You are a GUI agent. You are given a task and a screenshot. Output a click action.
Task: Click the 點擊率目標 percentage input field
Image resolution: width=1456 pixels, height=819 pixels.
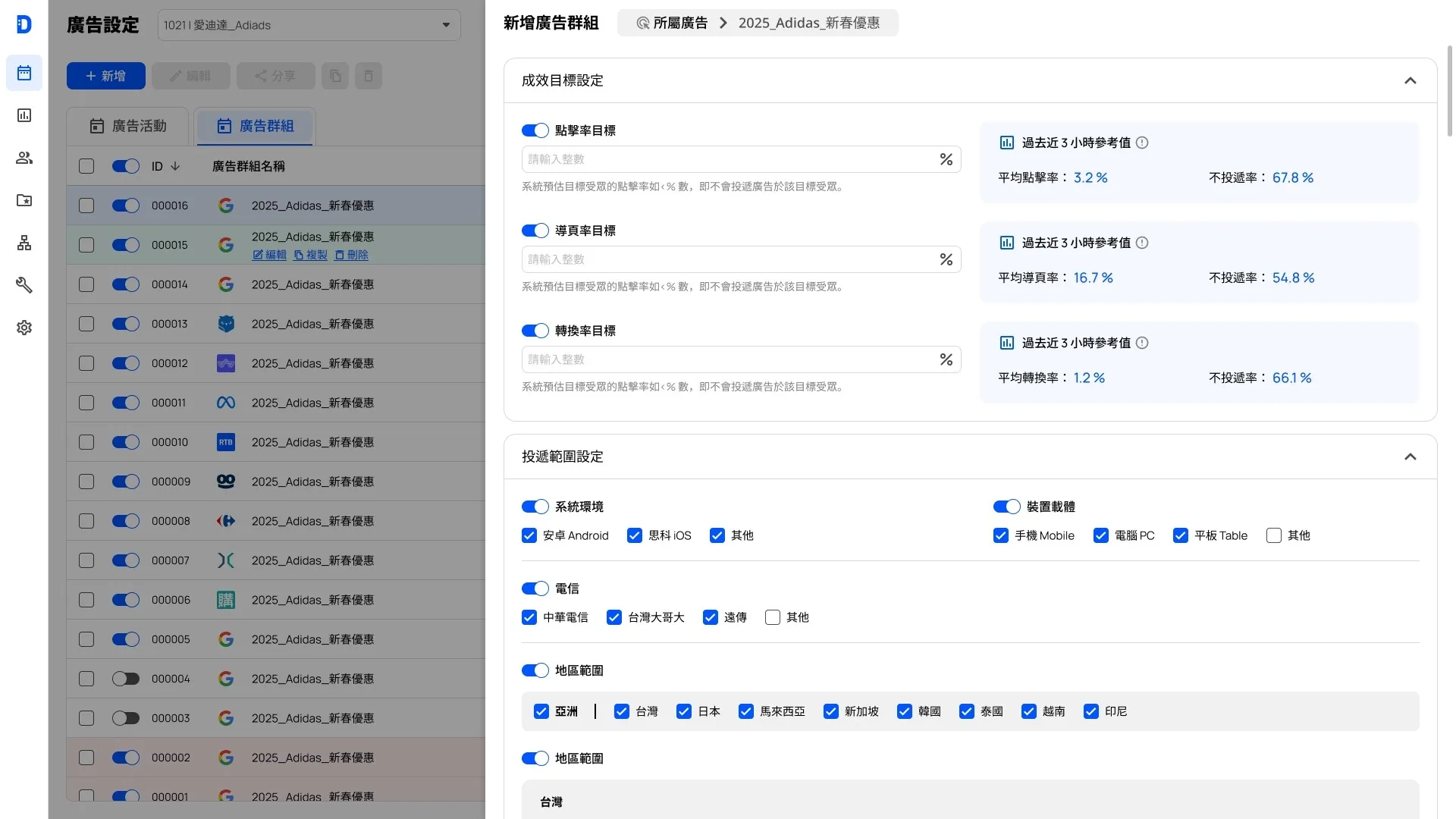(x=742, y=159)
